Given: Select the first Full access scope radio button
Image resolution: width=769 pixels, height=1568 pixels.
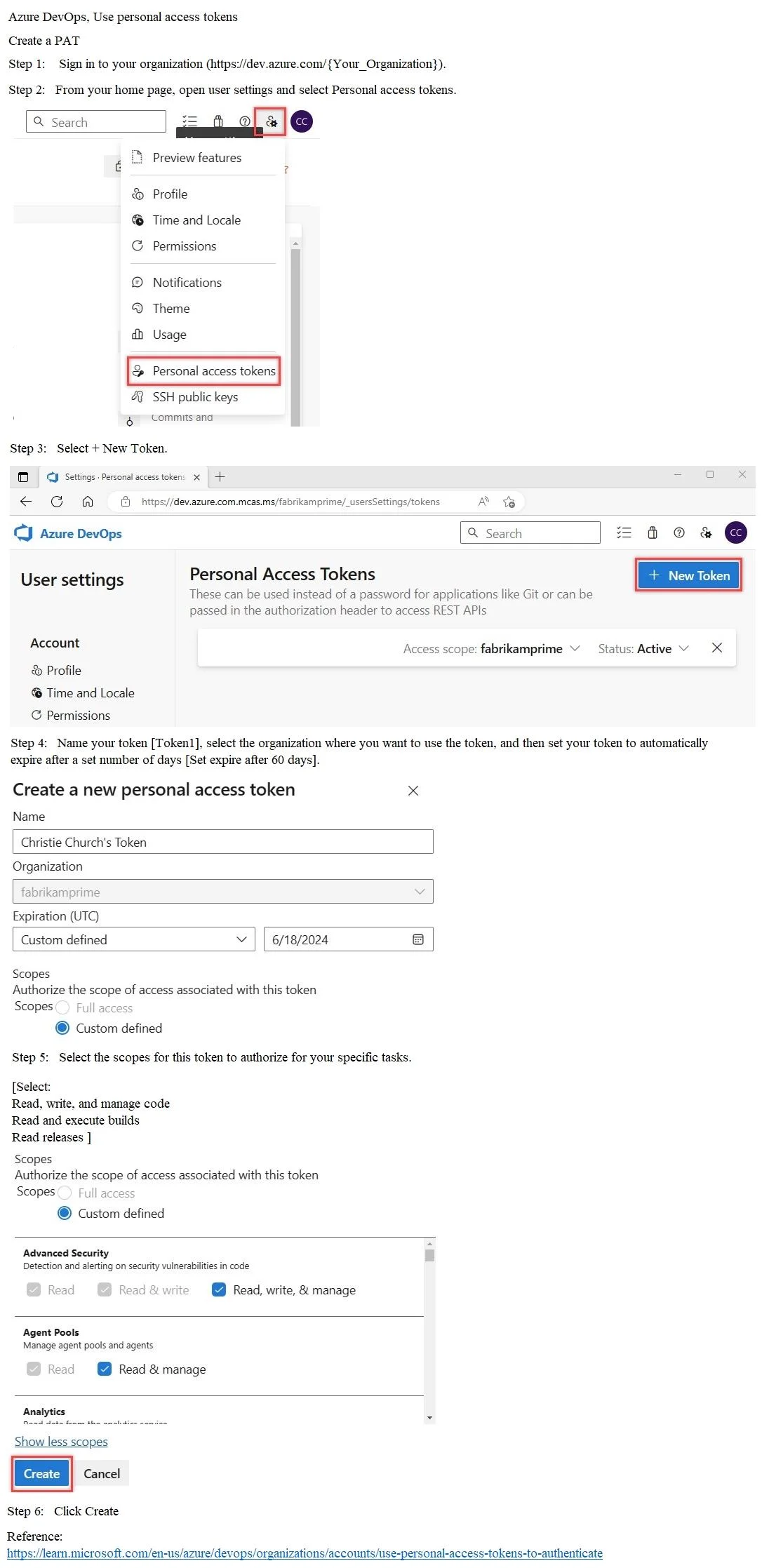Looking at the screenshot, I should point(62,1007).
